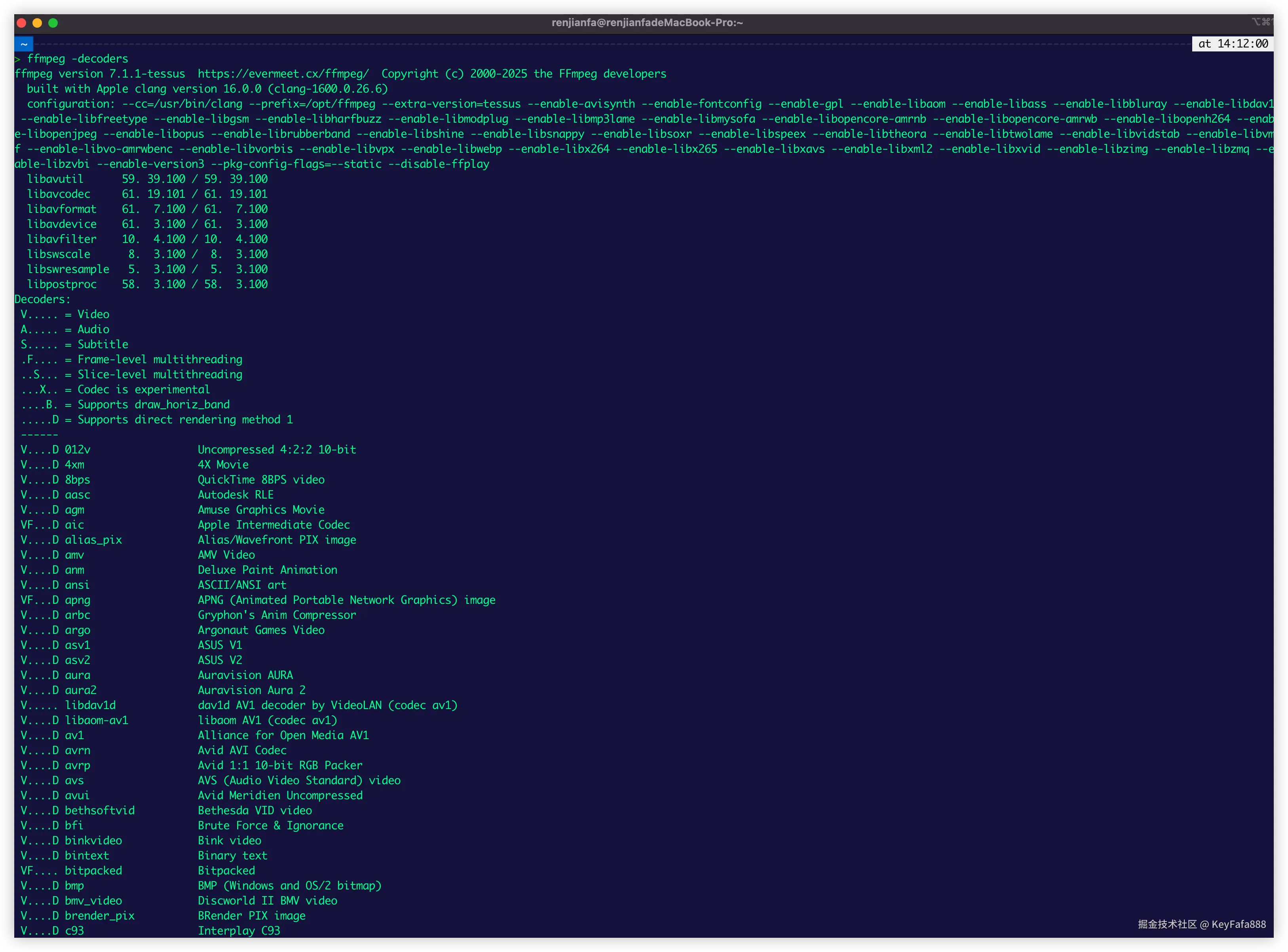Click the yellow minimize traffic light

click(37, 23)
